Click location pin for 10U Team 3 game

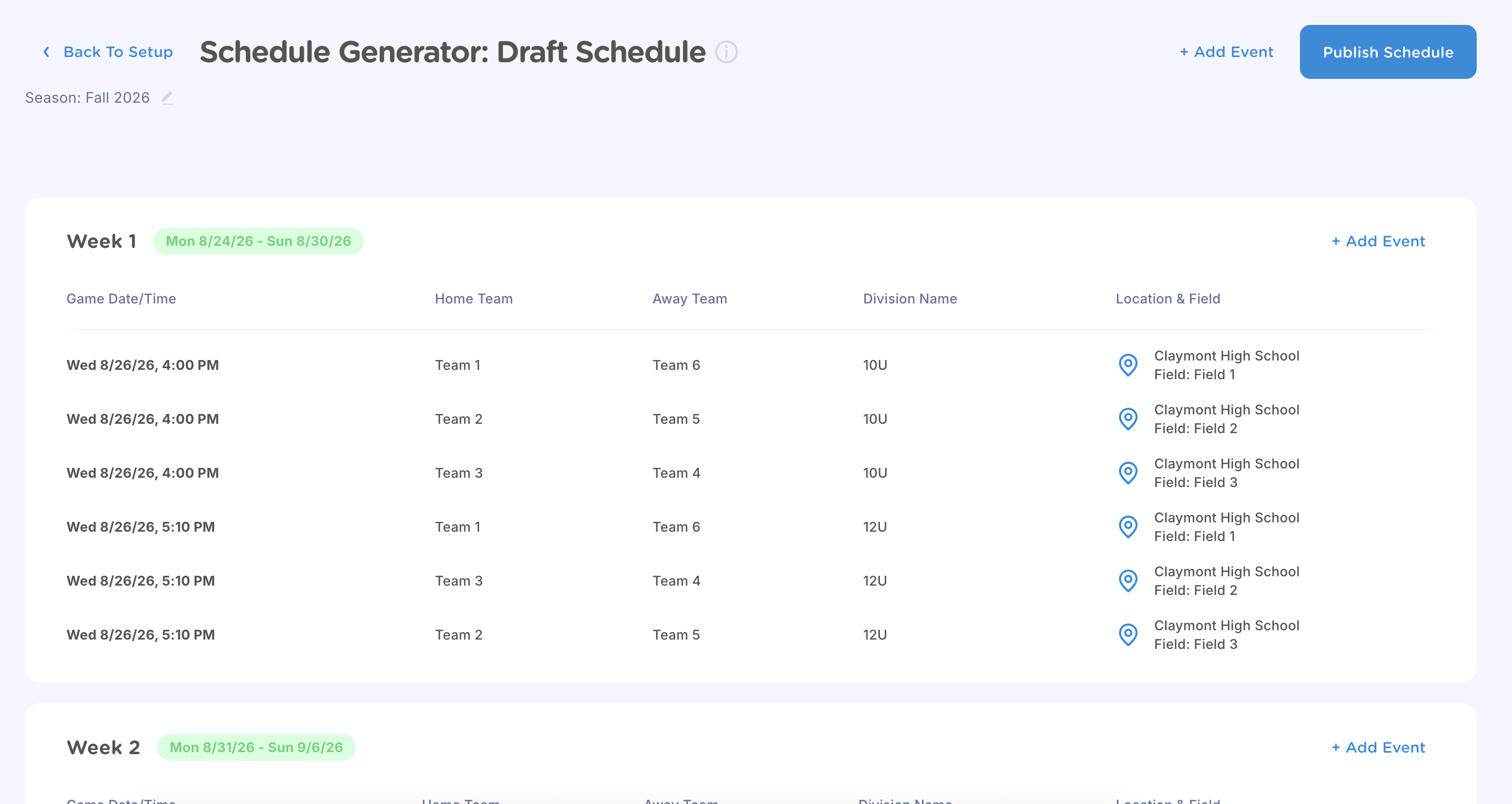click(1128, 473)
